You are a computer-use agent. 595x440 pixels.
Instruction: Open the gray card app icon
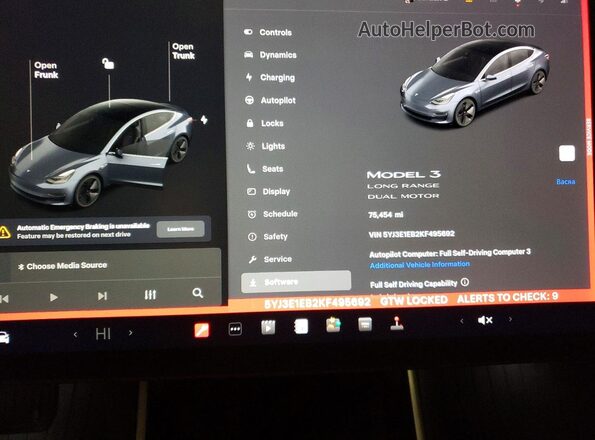365,324
